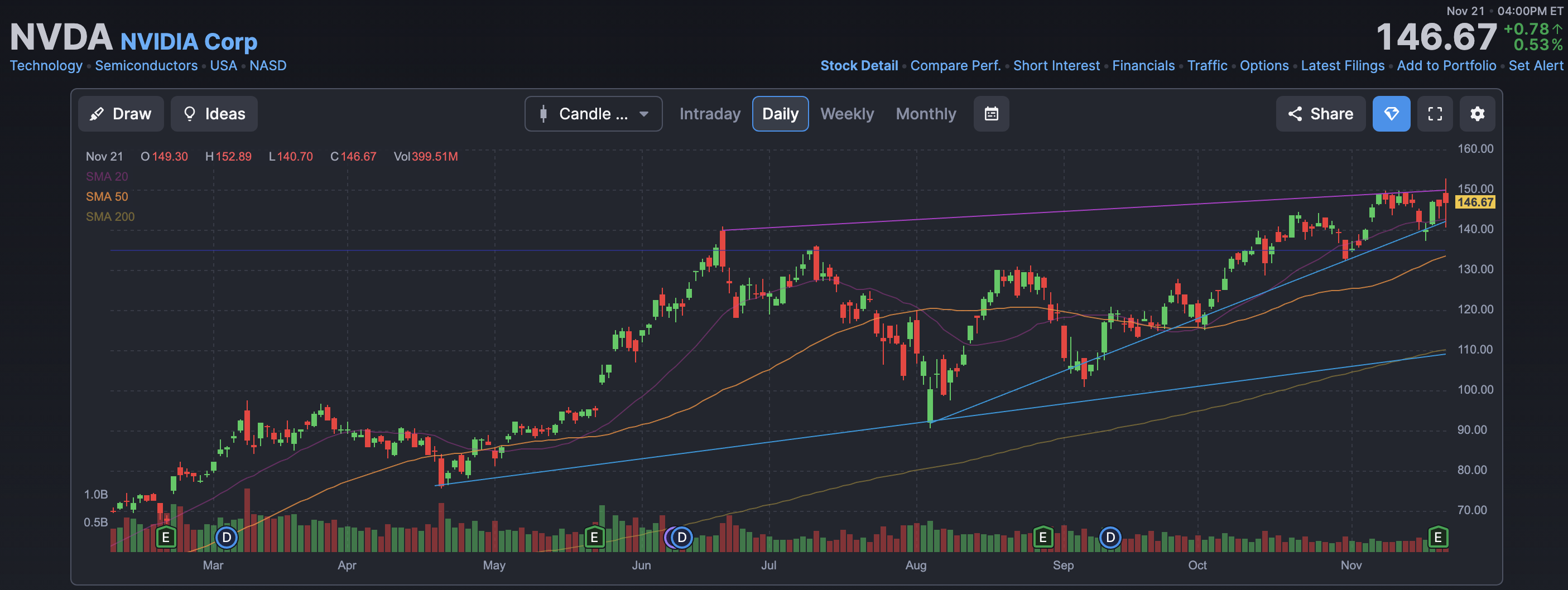1568x590 pixels.
Task: Open Traffic page
Action: 1207,66
